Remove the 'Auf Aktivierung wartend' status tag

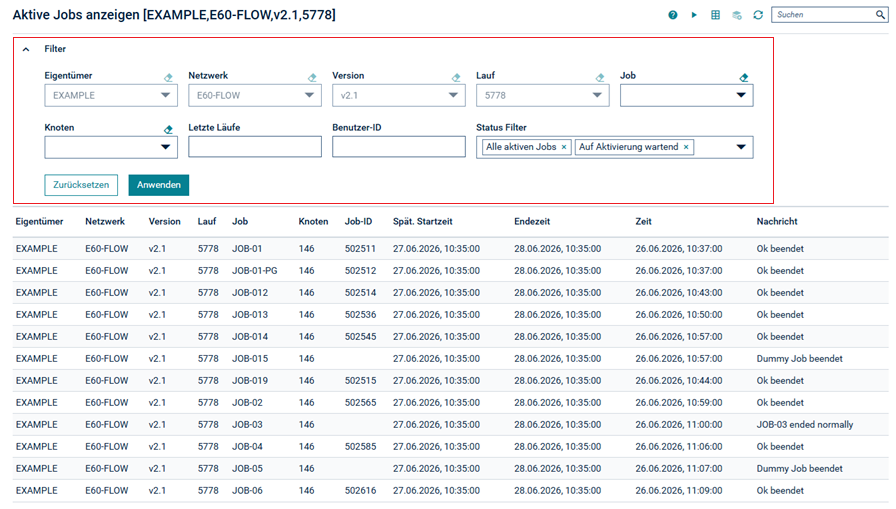[686, 147]
